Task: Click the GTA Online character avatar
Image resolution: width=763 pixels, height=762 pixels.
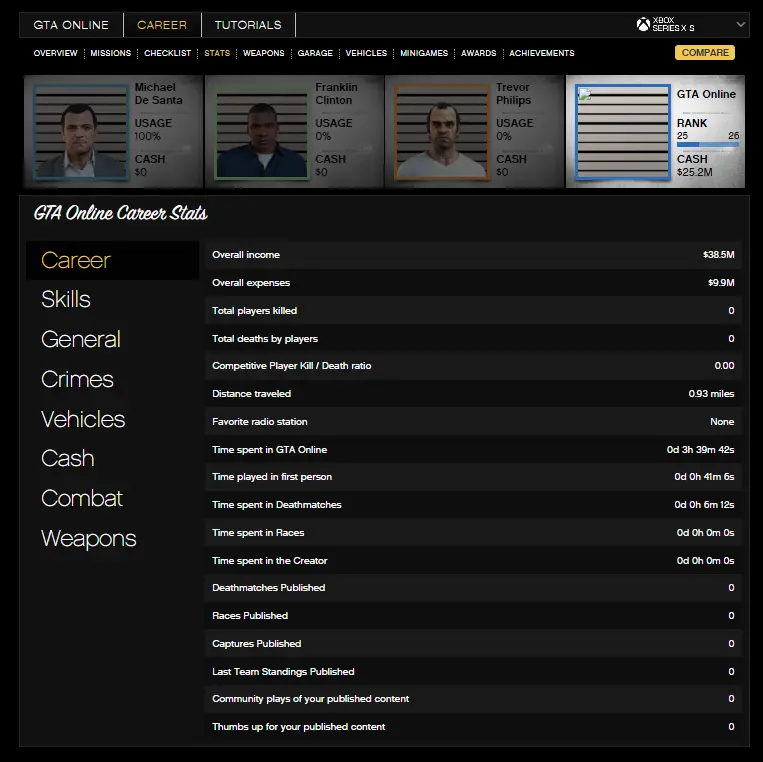Action: pos(622,133)
